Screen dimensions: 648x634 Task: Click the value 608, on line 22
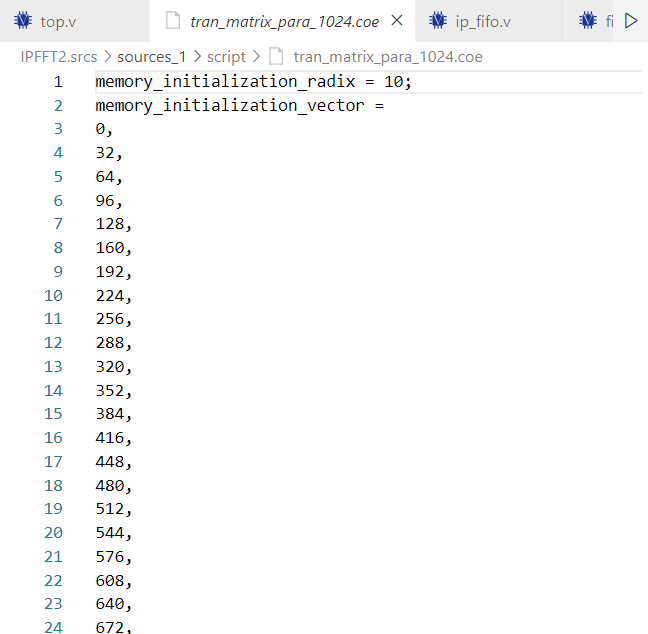point(114,581)
